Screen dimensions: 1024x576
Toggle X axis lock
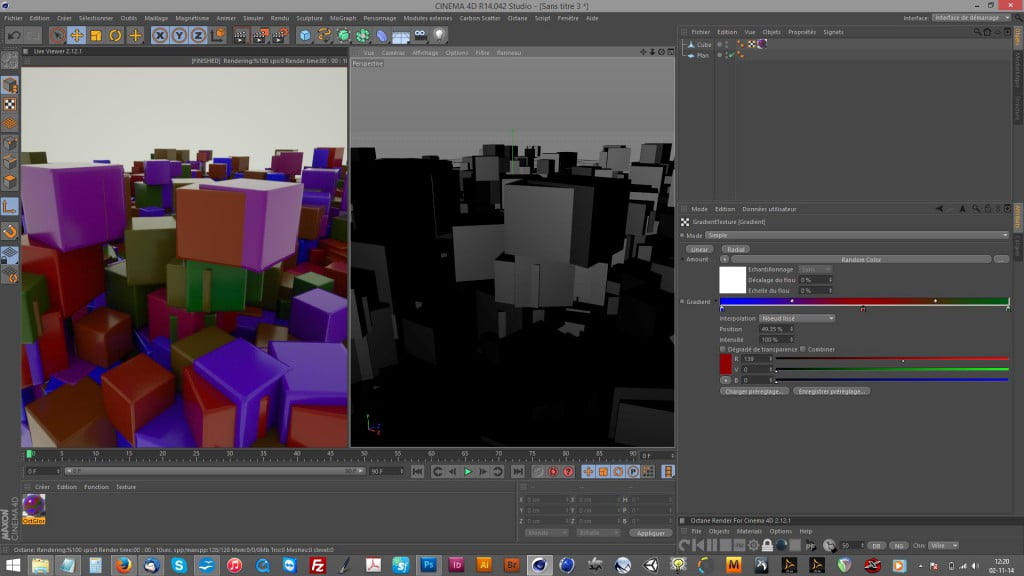tap(159, 35)
